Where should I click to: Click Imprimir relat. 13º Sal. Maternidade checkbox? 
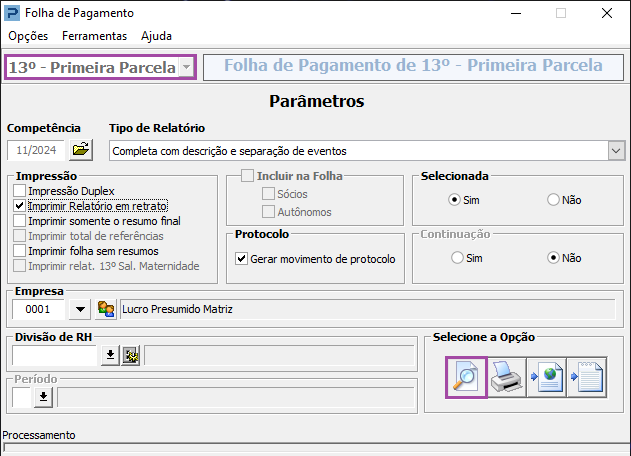(19, 266)
